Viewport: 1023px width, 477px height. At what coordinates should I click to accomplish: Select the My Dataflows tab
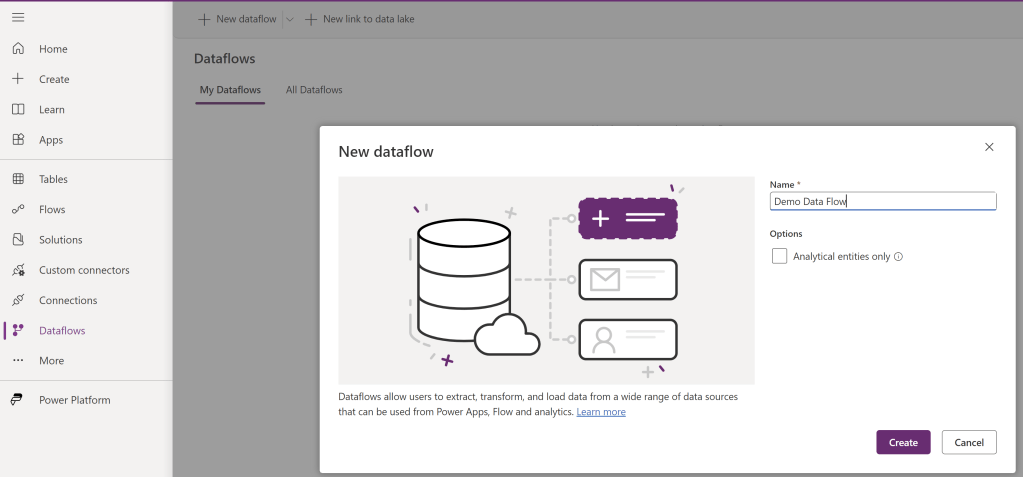(230, 90)
